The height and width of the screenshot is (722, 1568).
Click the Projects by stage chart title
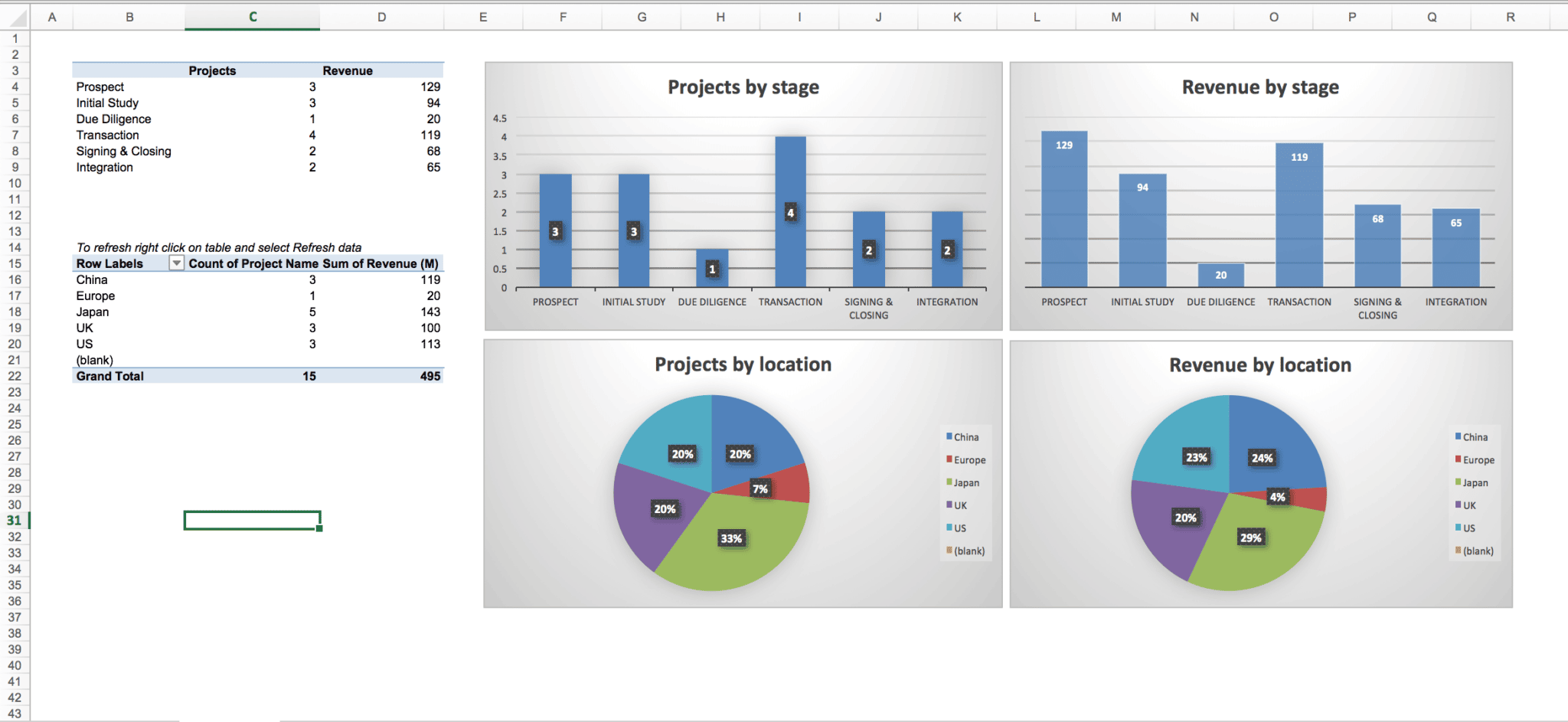coord(743,87)
